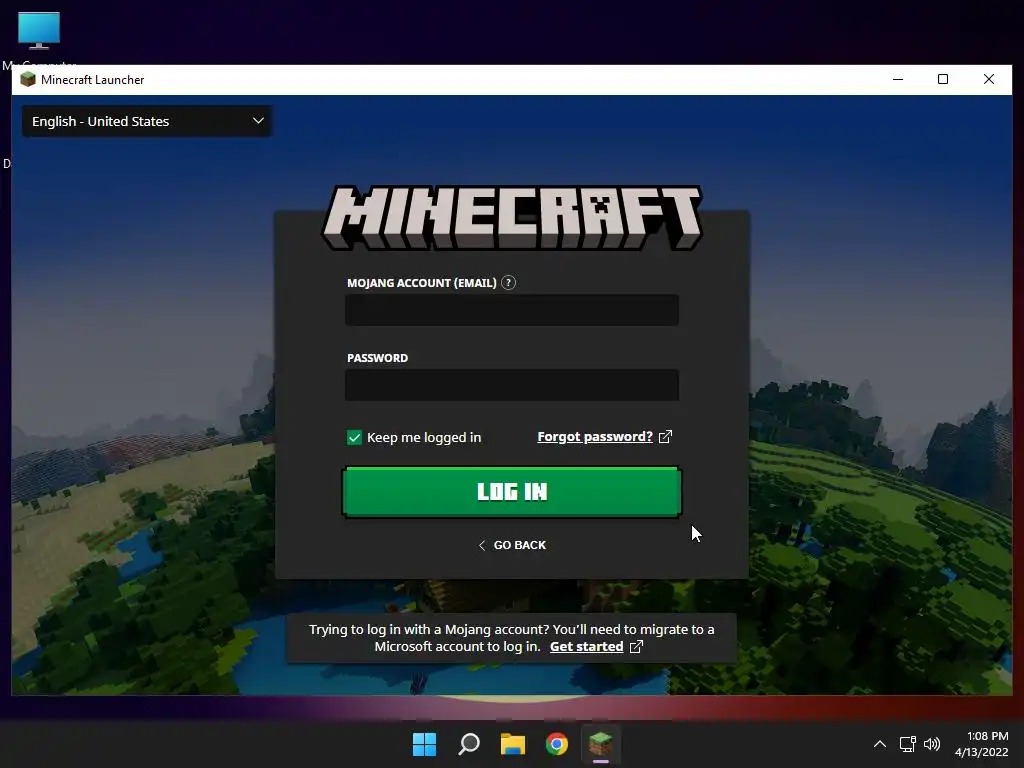Open the Forgot password? link
1024x768 pixels.
(594, 437)
